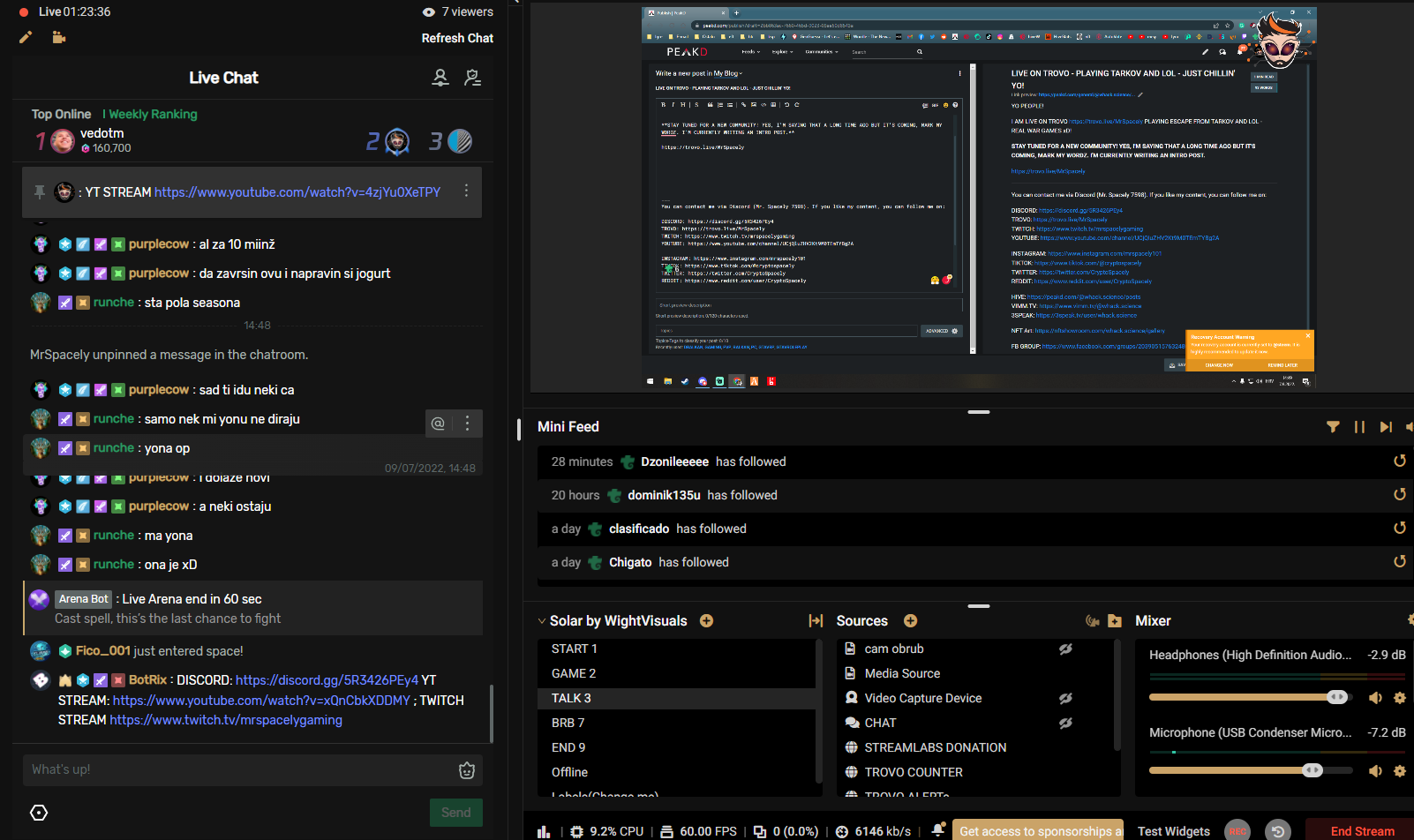The image size is (1414, 840).
Task: Click the audio icon in Sources header
Action: pos(1093,621)
